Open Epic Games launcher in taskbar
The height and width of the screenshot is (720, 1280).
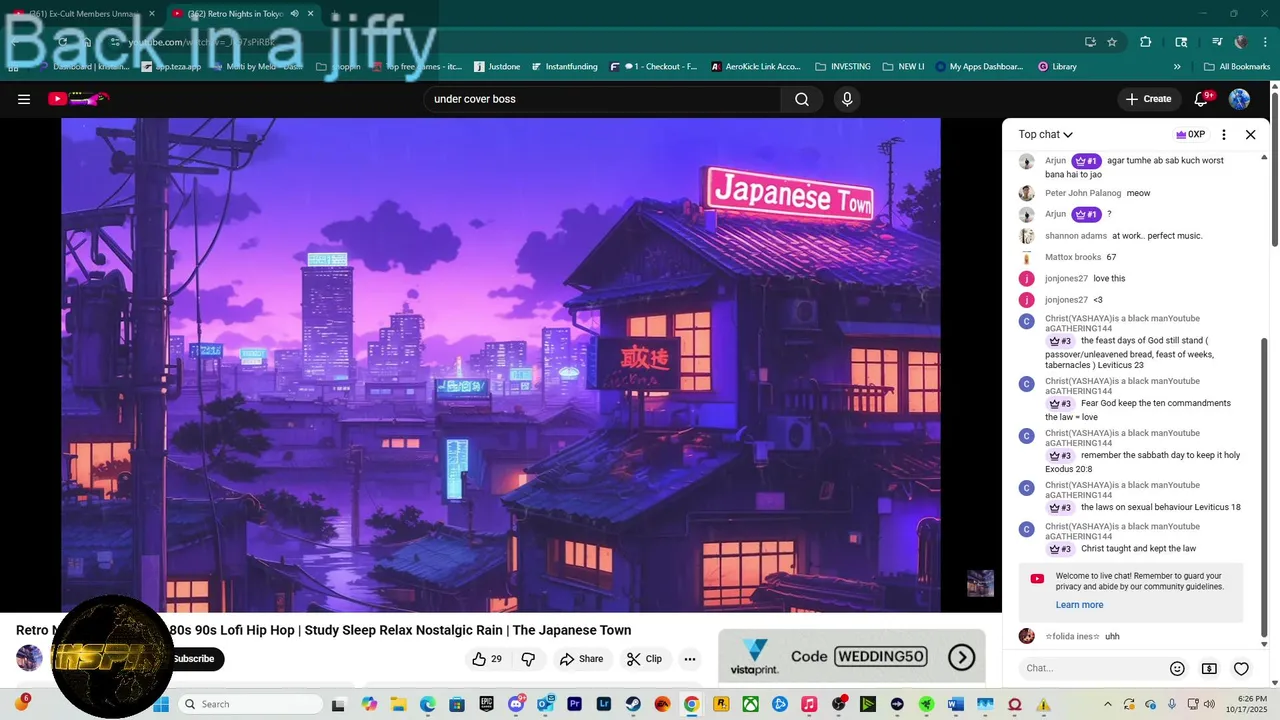[486, 704]
